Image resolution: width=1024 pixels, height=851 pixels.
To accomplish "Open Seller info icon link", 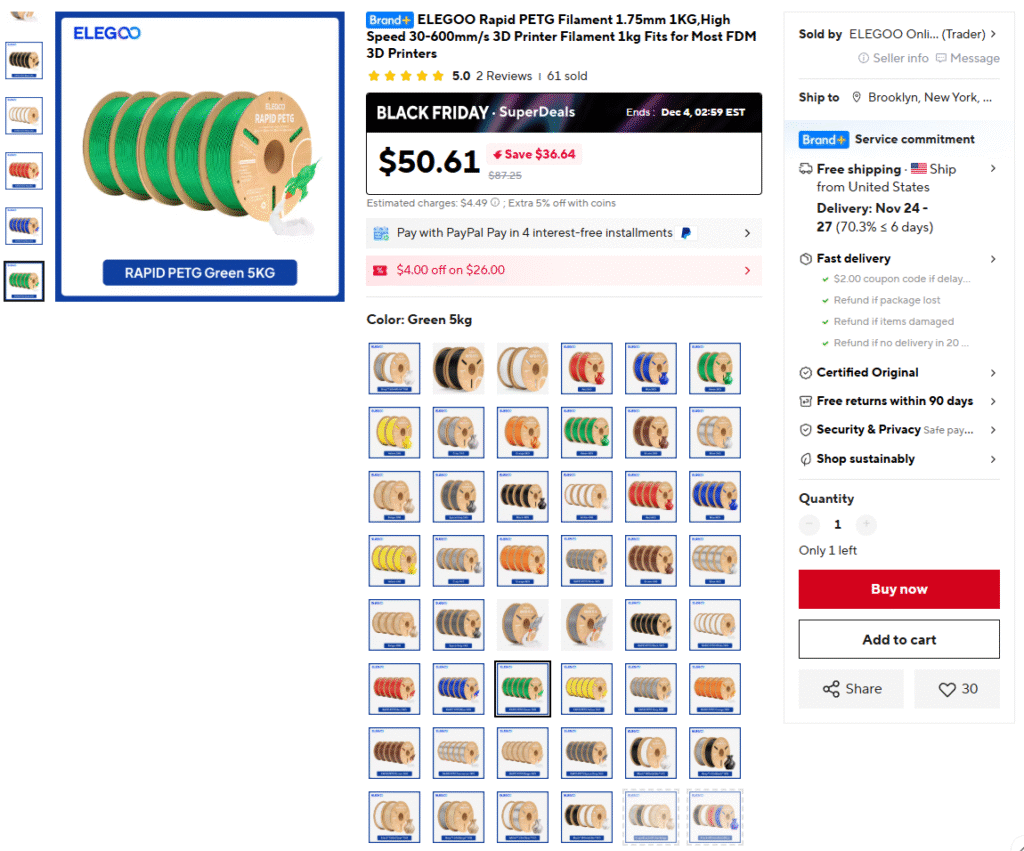I will tap(863, 58).
